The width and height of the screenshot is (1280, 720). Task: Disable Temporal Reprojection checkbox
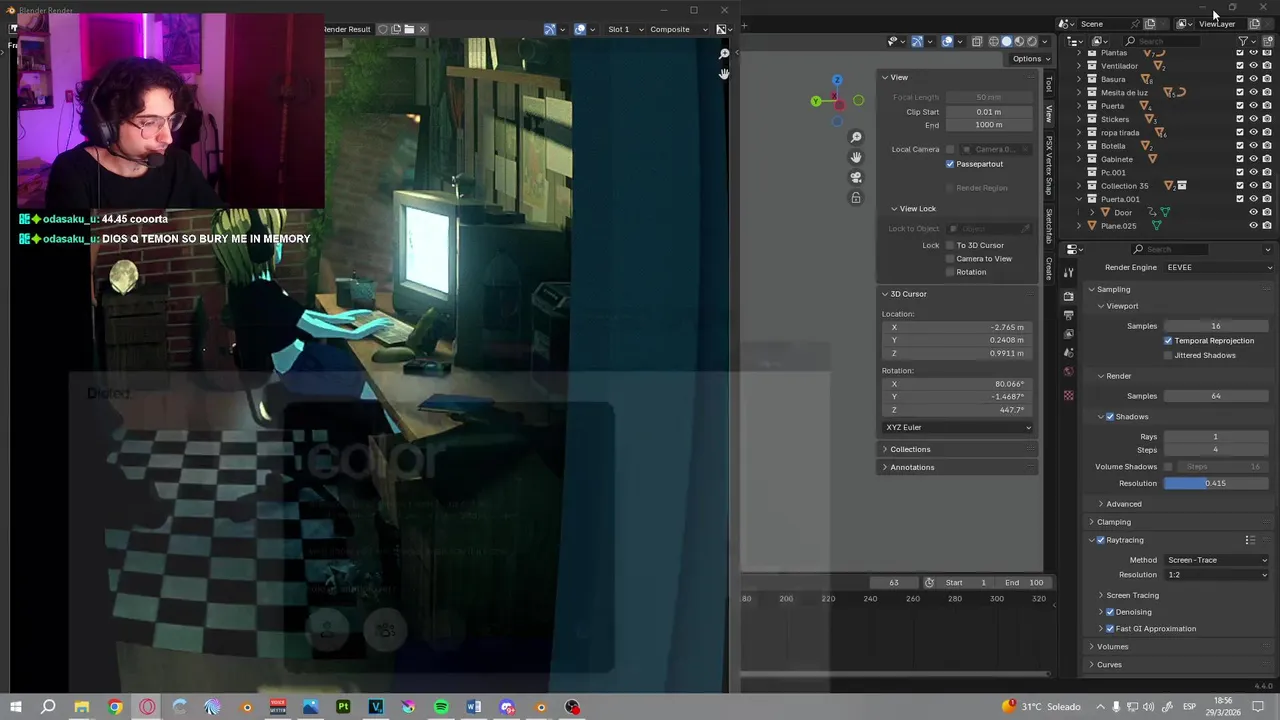click(1168, 341)
